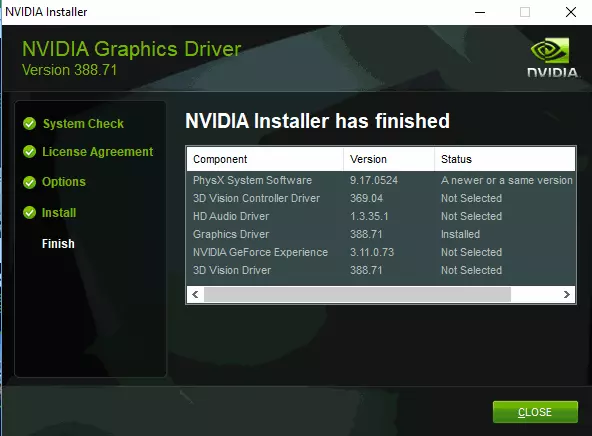Click the horizontal scrollbar right arrow
Viewport: 592px width, 436px height.
[566, 294]
